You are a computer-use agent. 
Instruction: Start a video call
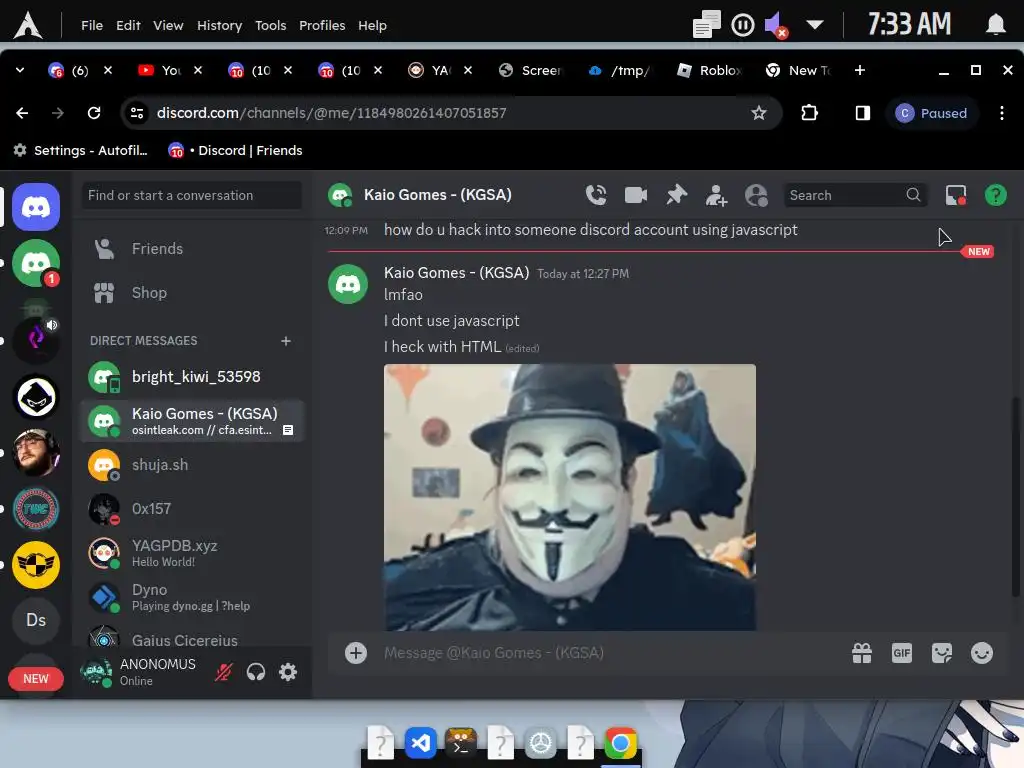[x=635, y=195]
